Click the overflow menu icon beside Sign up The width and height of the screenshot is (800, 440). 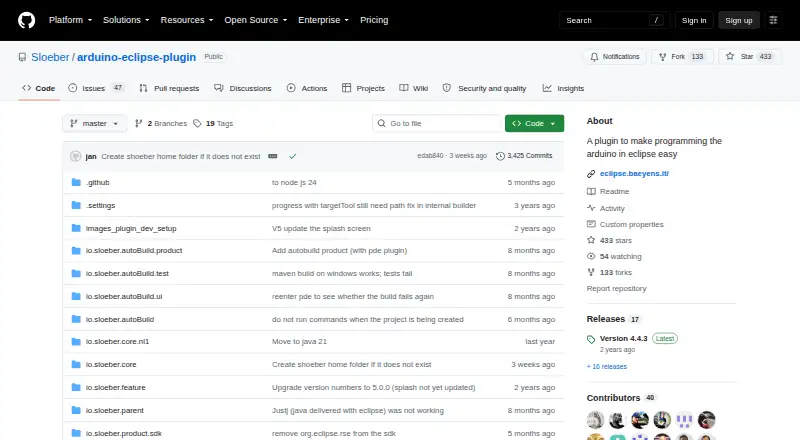coord(773,20)
